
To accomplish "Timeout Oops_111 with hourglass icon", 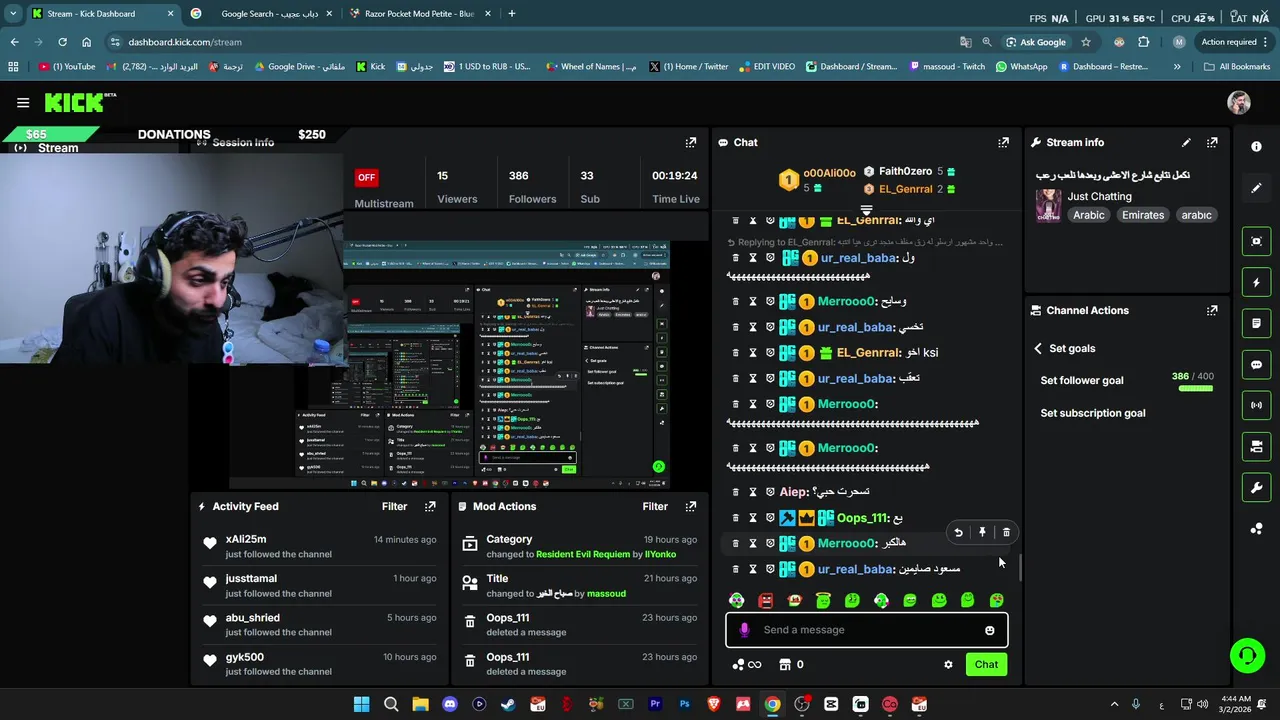I will pos(753,518).
